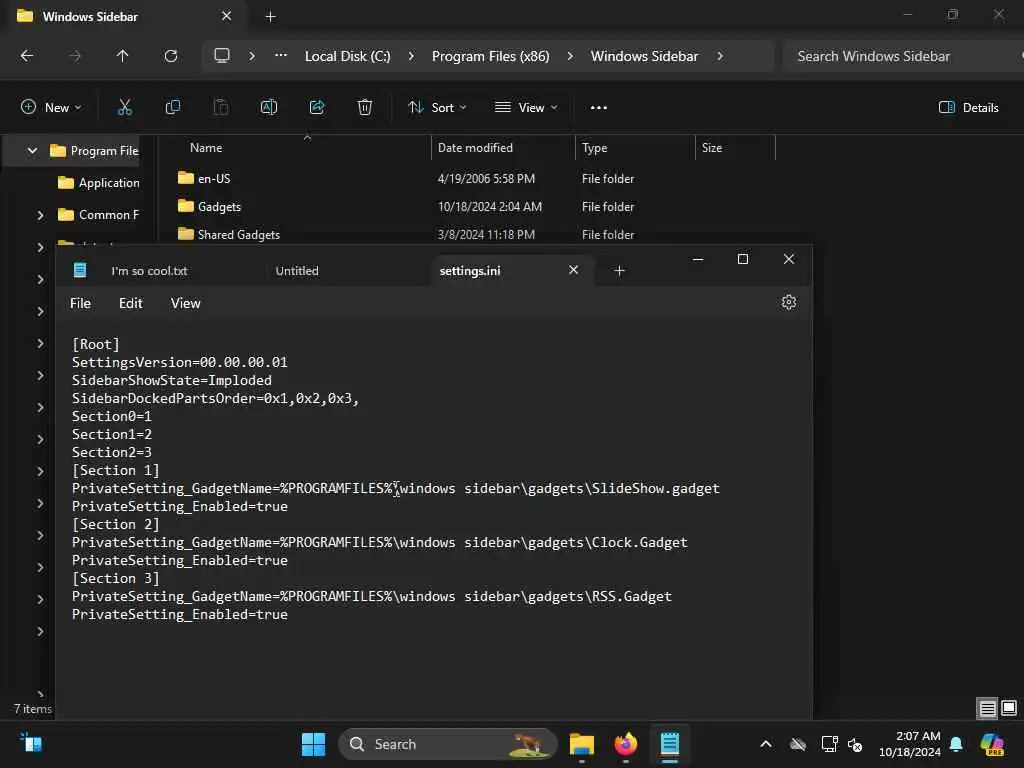Click the Delete trash icon in Explorer
This screenshot has height=768, width=1024.
pos(365,108)
